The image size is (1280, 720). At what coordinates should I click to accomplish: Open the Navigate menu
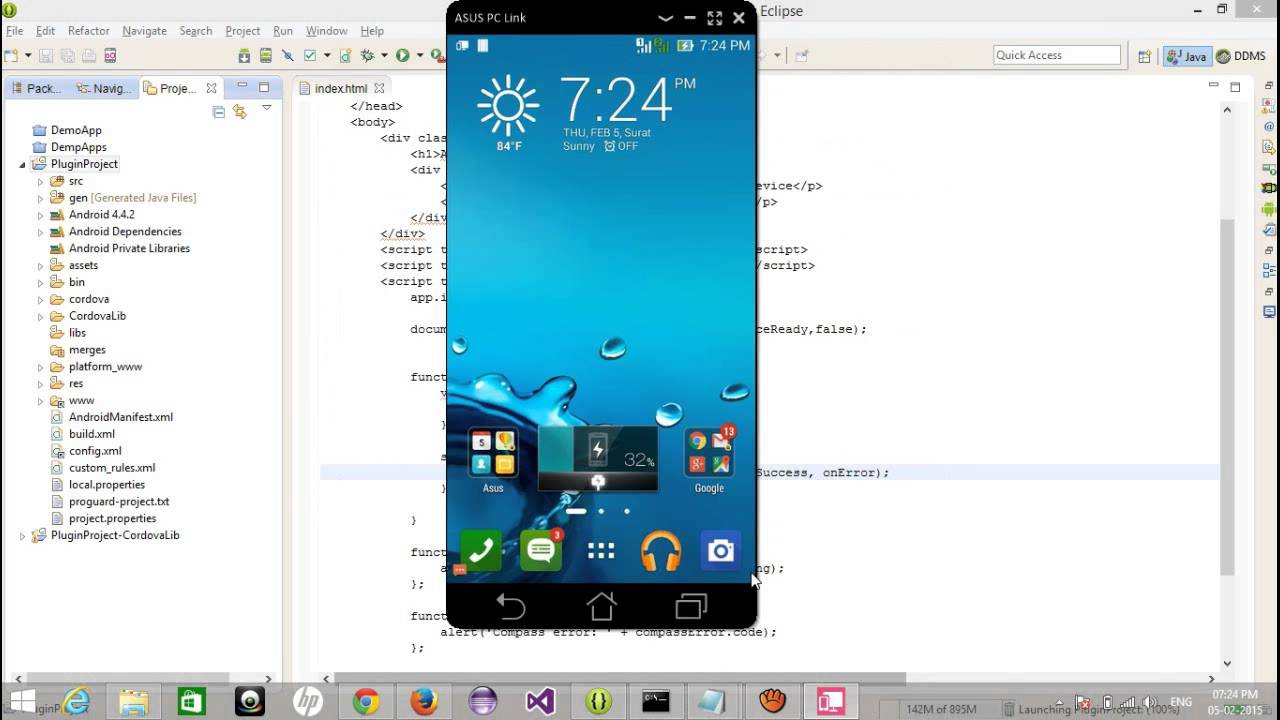[x=144, y=31]
